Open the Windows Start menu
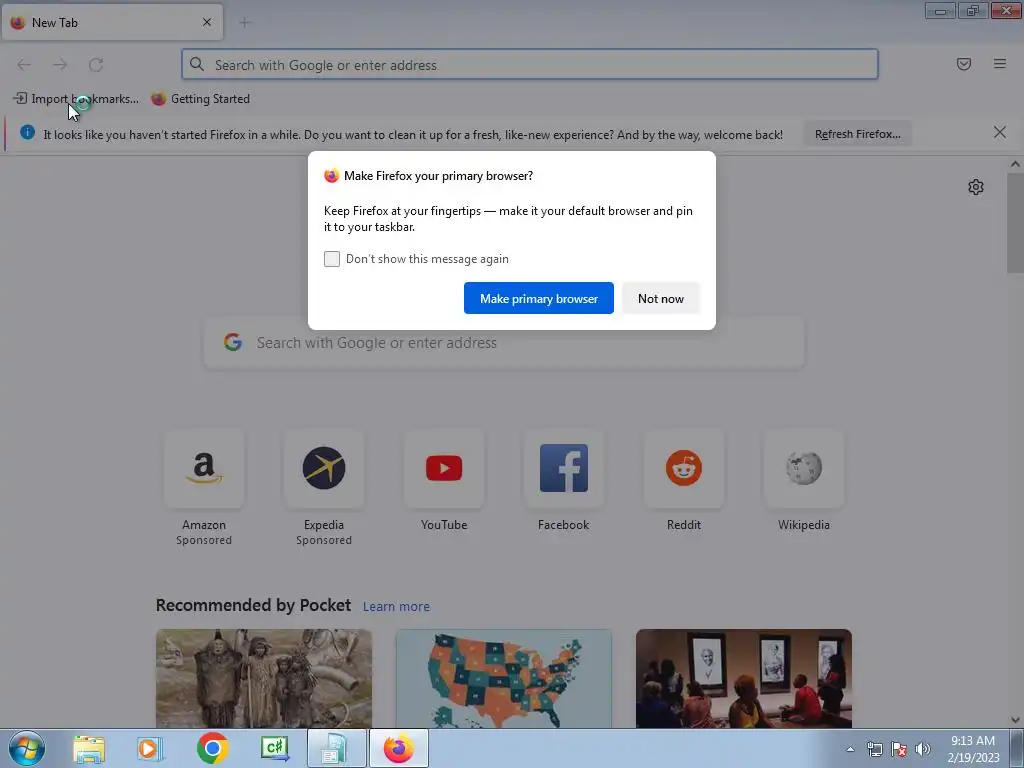The height and width of the screenshot is (768, 1024). click(27, 748)
